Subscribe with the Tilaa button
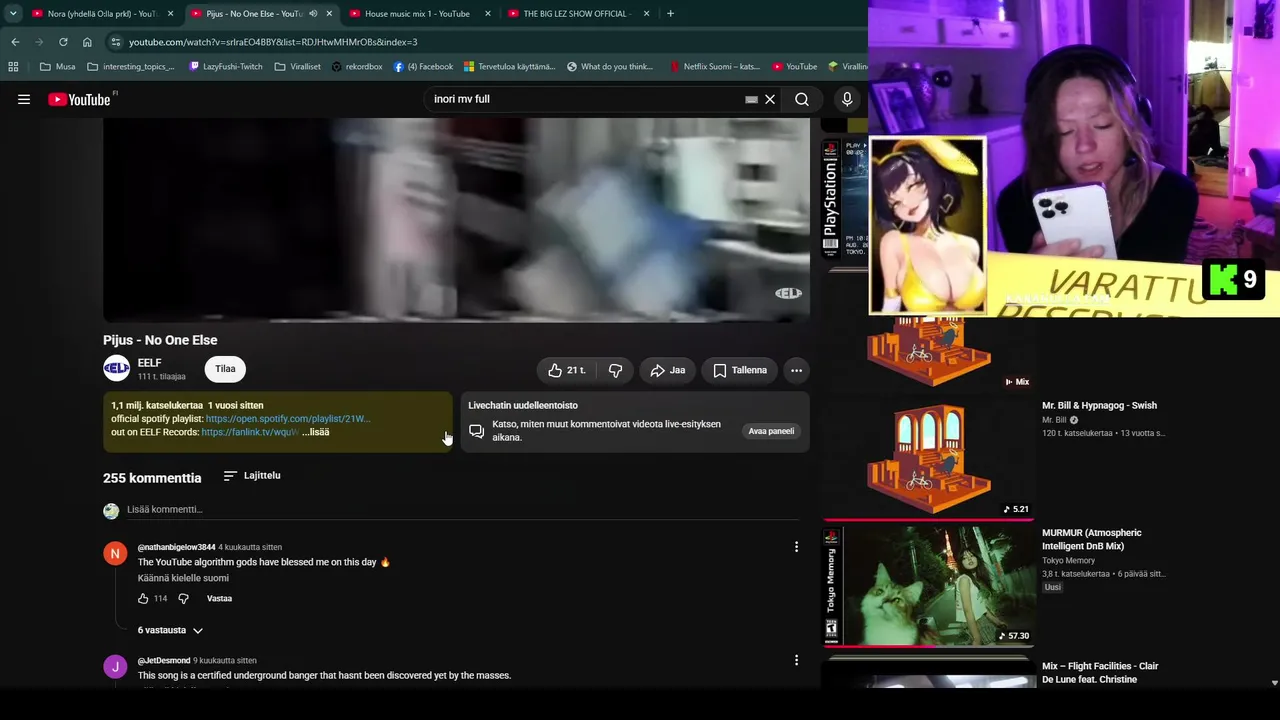The width and height of the screenshot is (1280, 720). [225, 369]
